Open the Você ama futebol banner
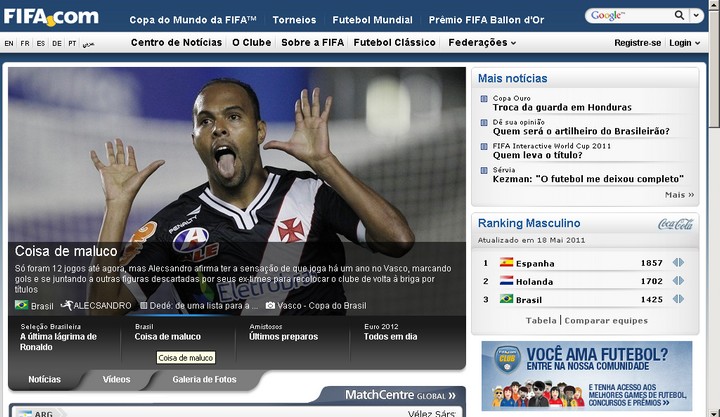 click(x=587, y=376)
